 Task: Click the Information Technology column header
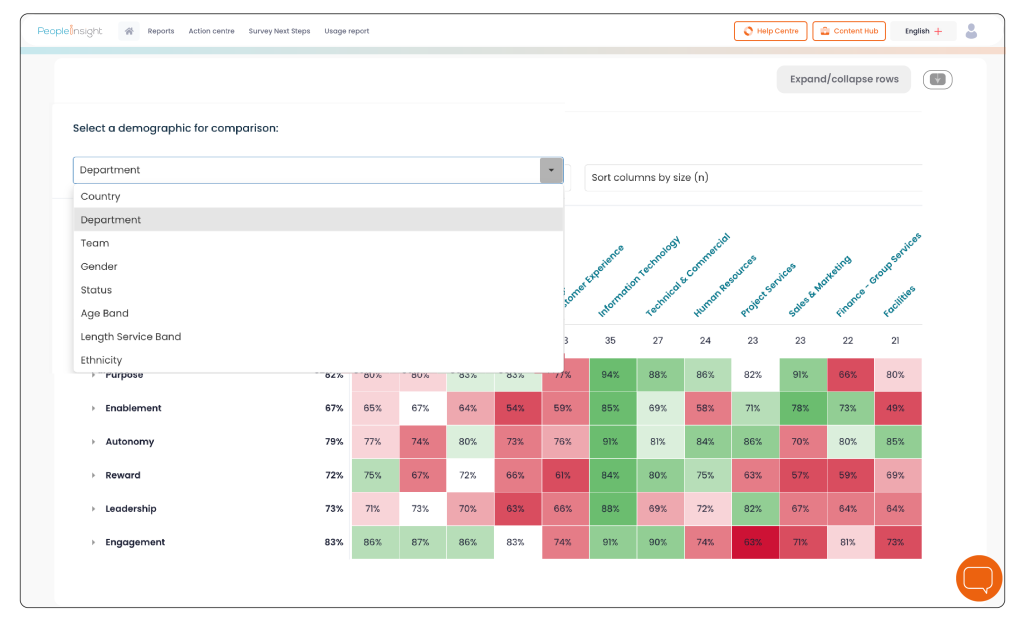(x=638, y=278)
